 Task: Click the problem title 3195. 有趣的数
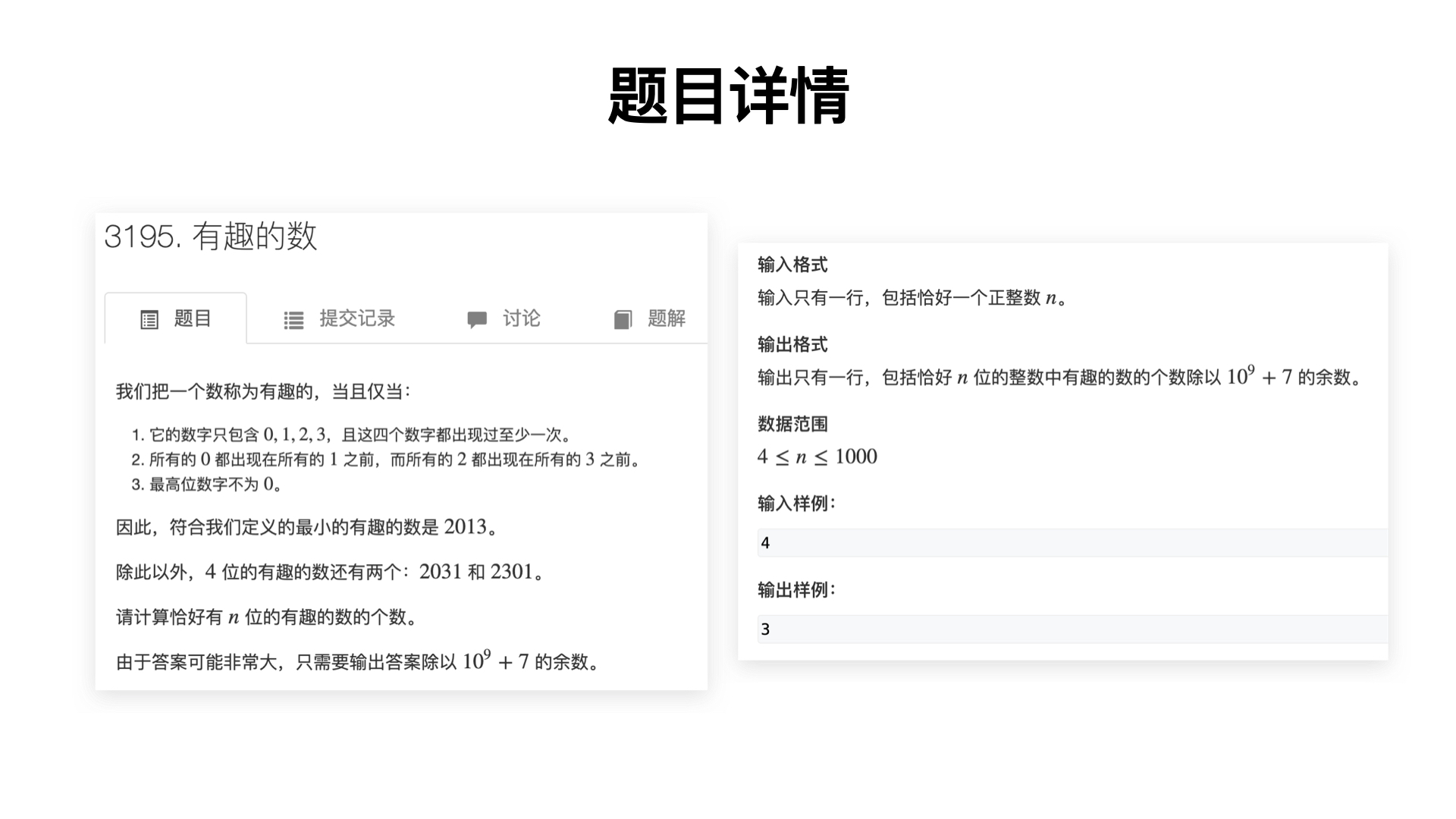210,237
